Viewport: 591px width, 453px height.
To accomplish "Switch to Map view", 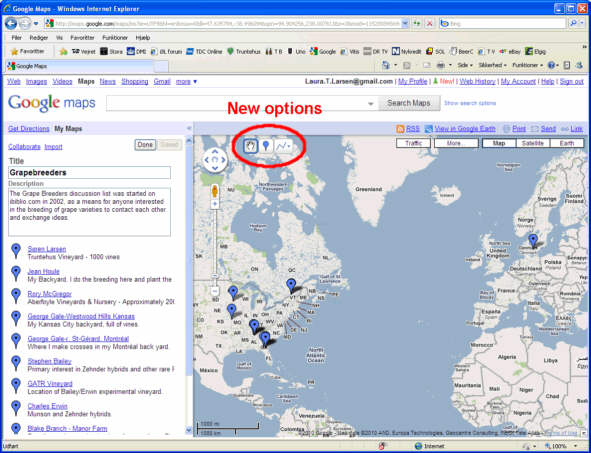I will pyautogui.click(x=499, y=143).
